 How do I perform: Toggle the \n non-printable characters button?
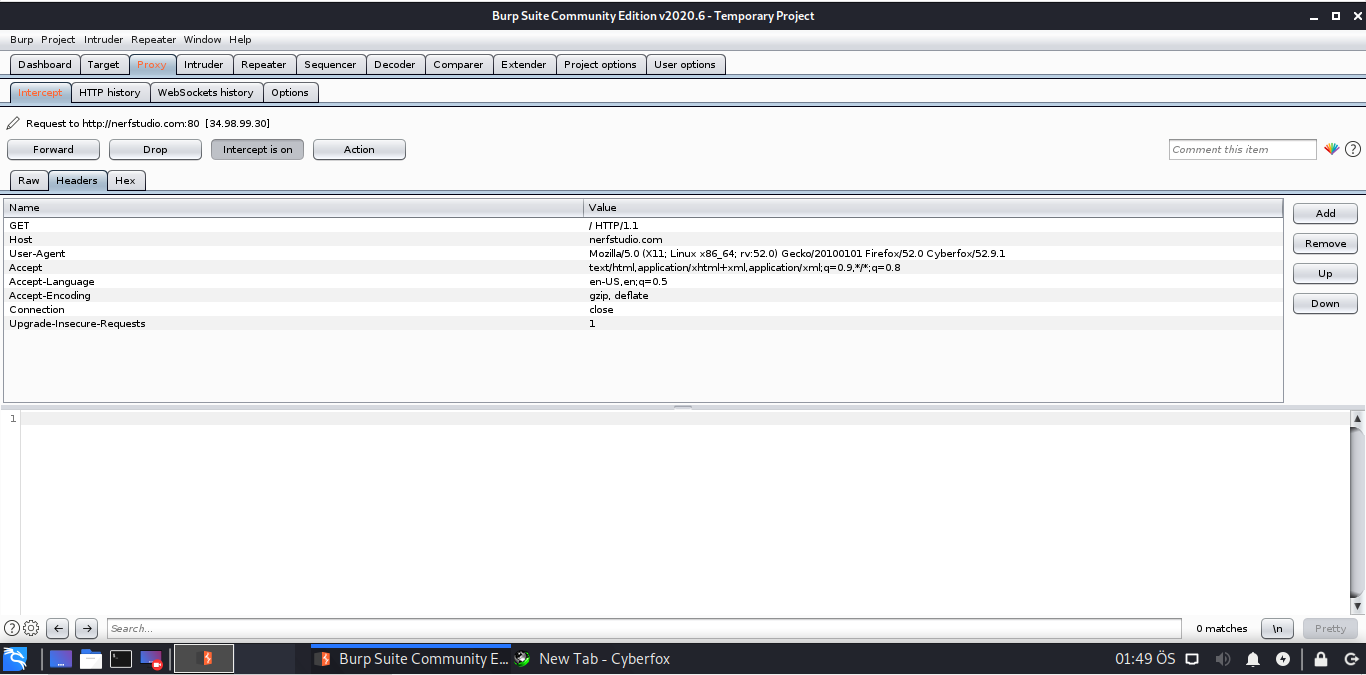click(x=1277, y=628)
